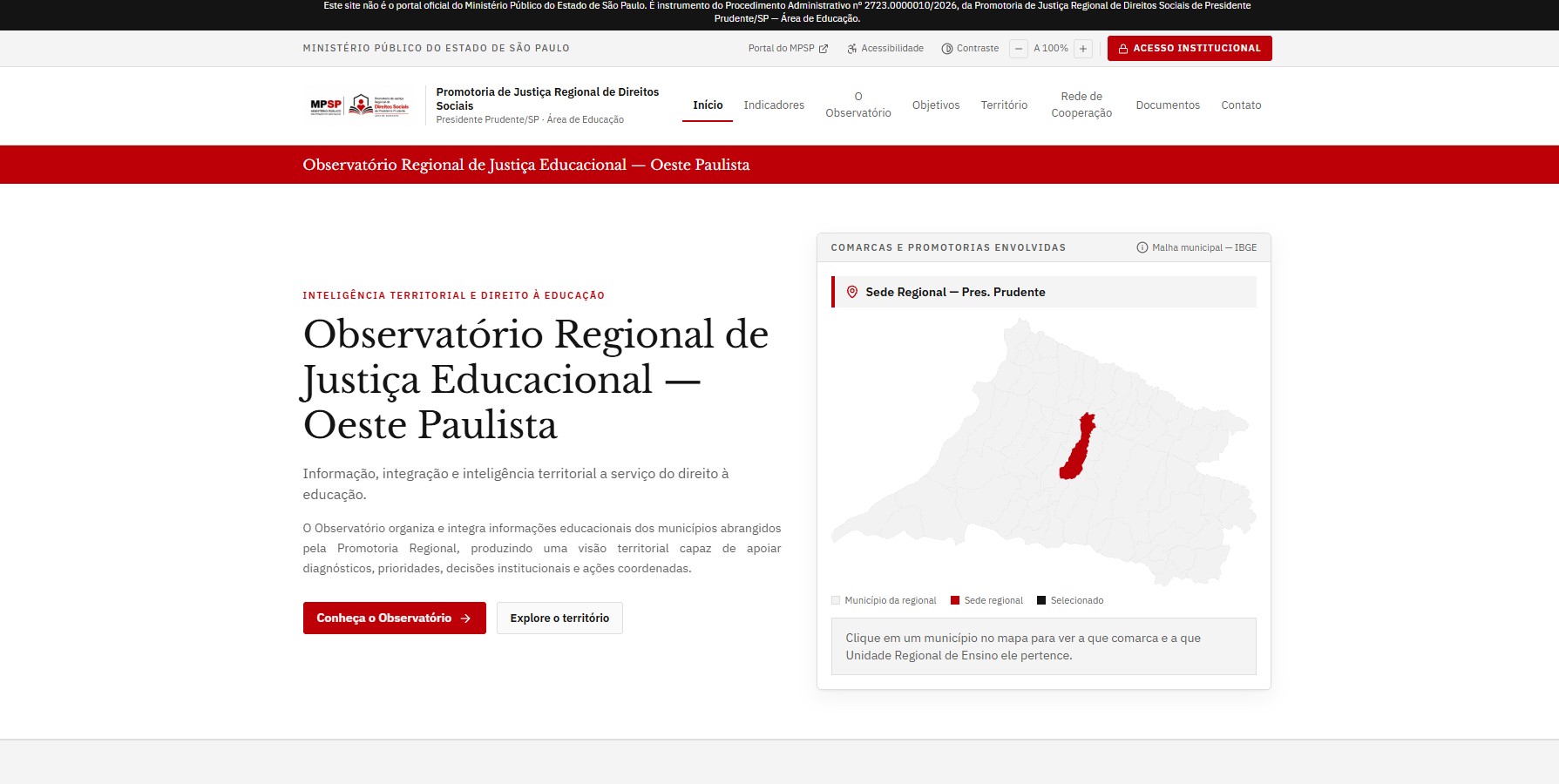
Task: Click the ACESSO INSTITUCIONAL button
Action: (1190, 49)
